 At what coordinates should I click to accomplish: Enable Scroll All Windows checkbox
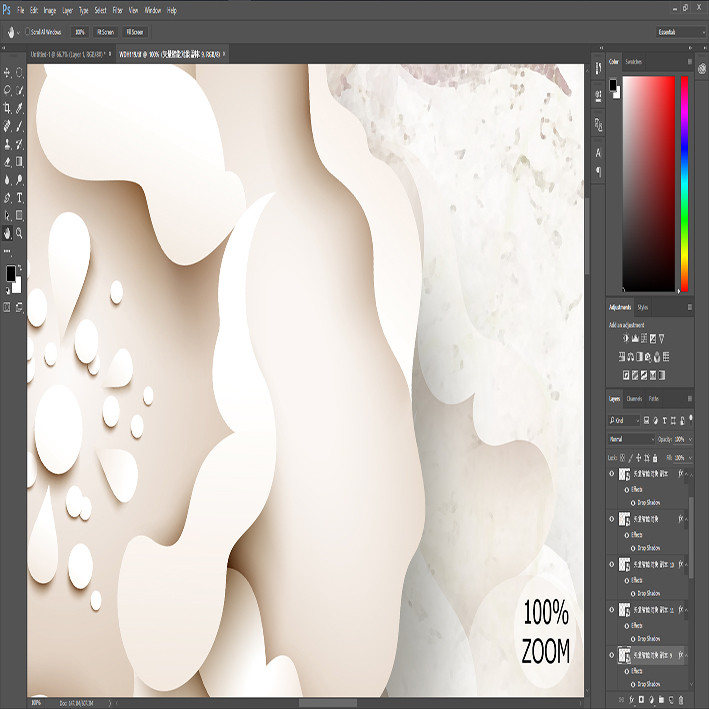coord(28,32)
